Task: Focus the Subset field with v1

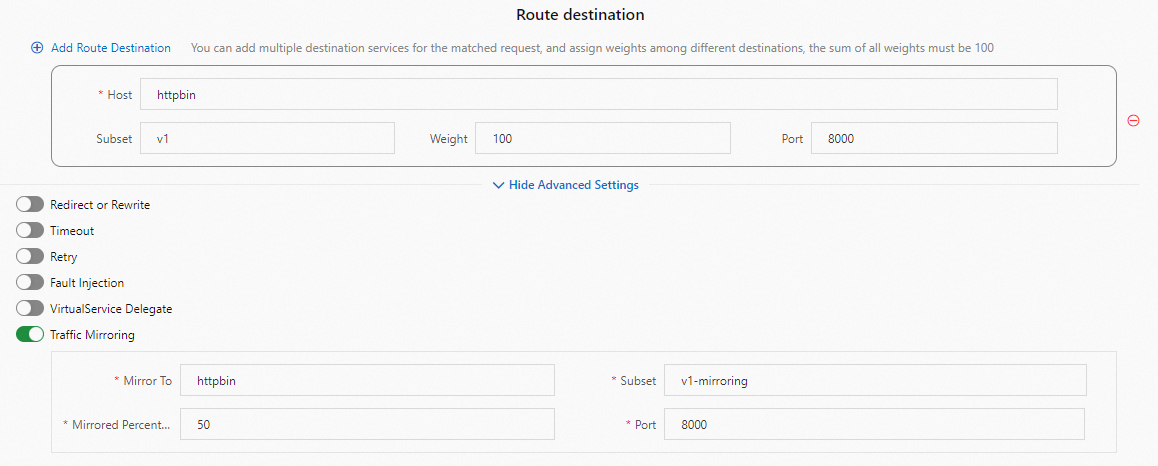Action: pos(267,139)
